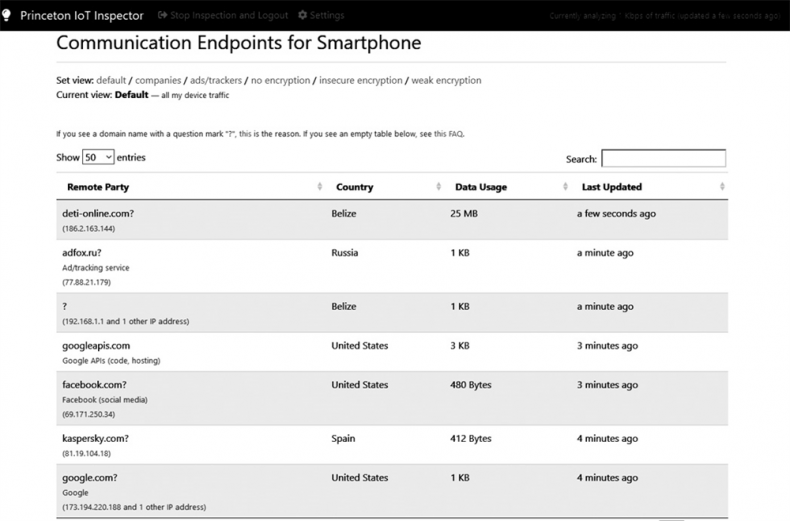This screenshot has width=790, height=521.
Task: Select the insecure encryption view
Action: pyautogui.click(x=361, y=81)
